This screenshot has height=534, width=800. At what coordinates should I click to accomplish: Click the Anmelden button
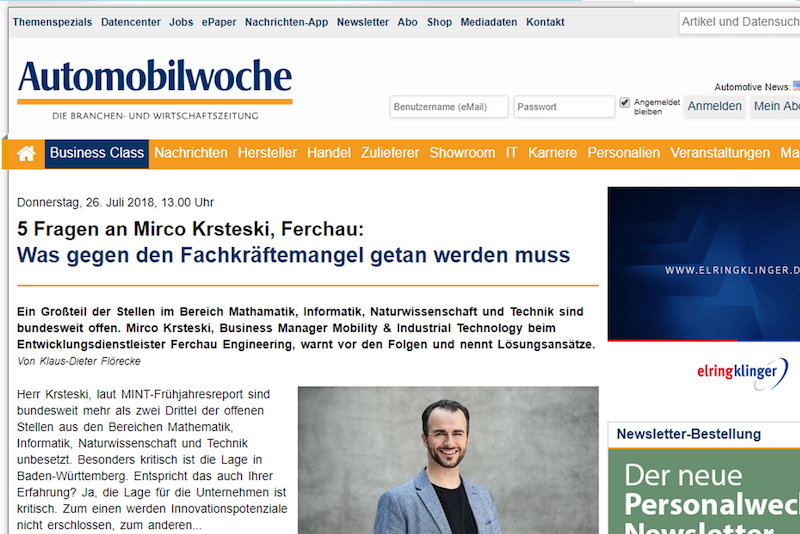coord(714,107)
